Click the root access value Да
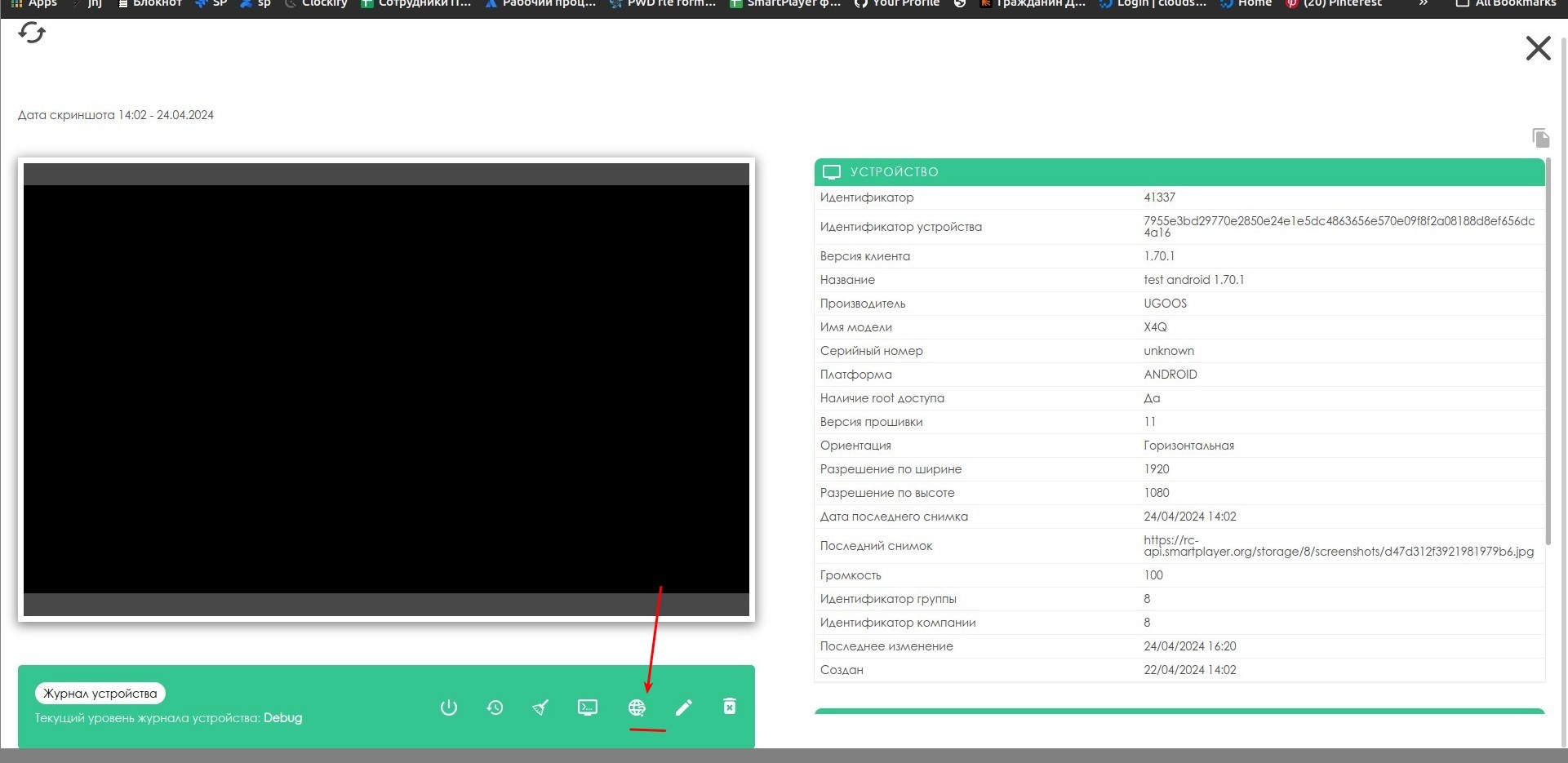 pos(1152,398)
